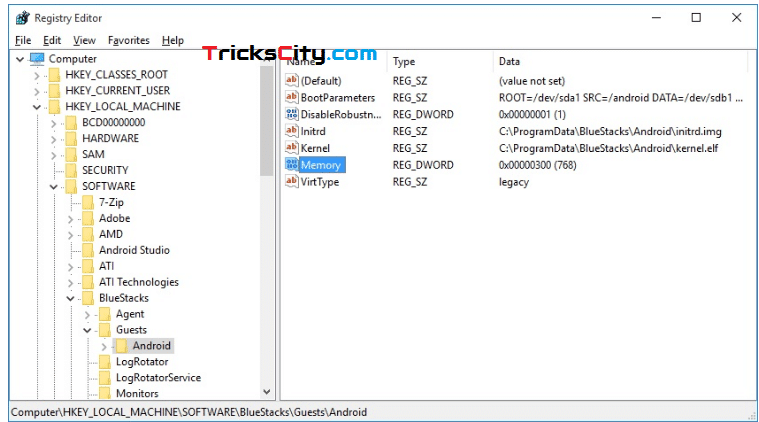This screenshot has width=759, height=422.
Task: Click the tree pane scroll down arrow
Action: [x=267, y=392]
